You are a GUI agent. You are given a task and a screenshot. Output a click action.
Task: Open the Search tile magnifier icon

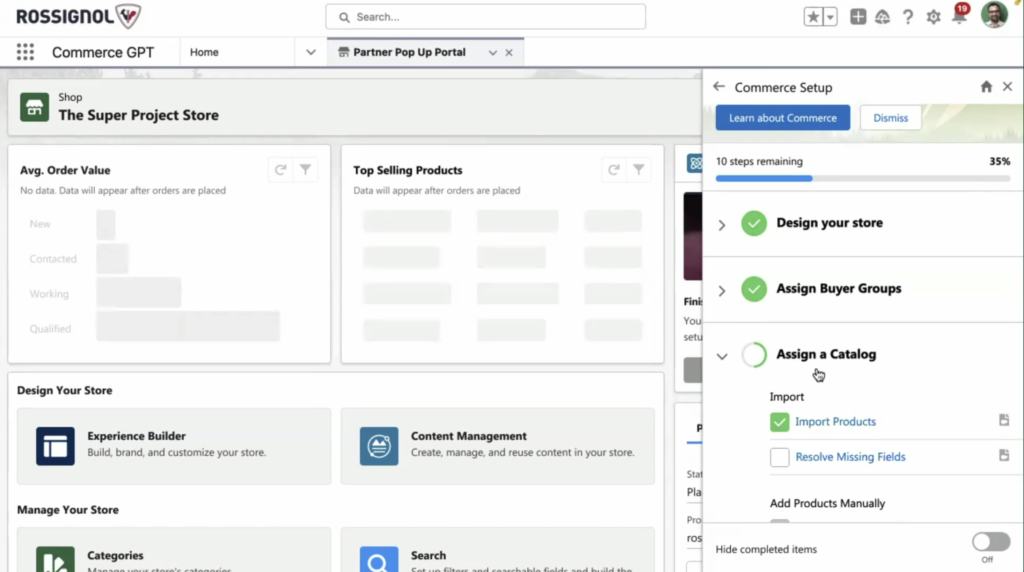[379, 560]
